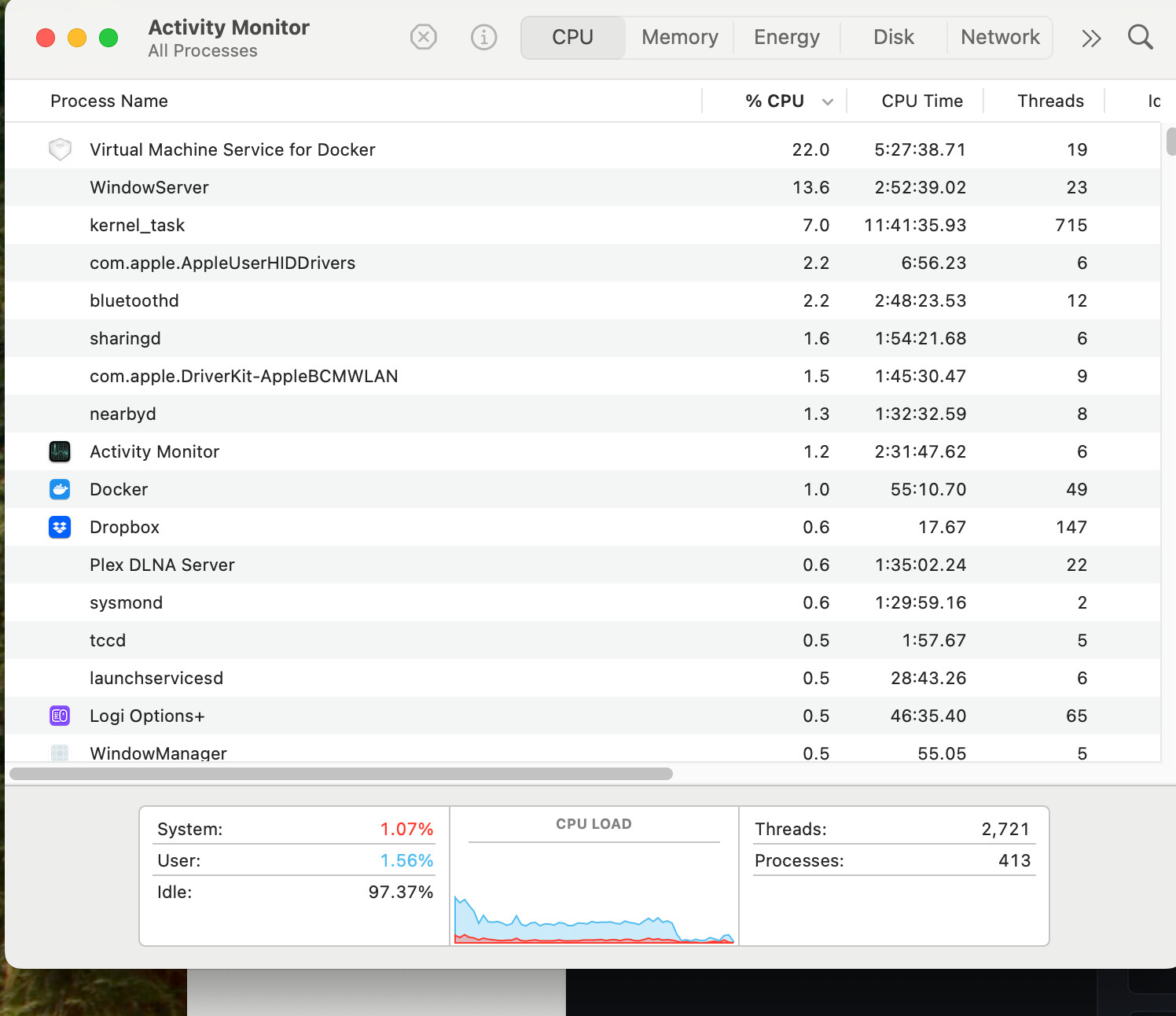Select the launchservicesd process row

point(582,678)
